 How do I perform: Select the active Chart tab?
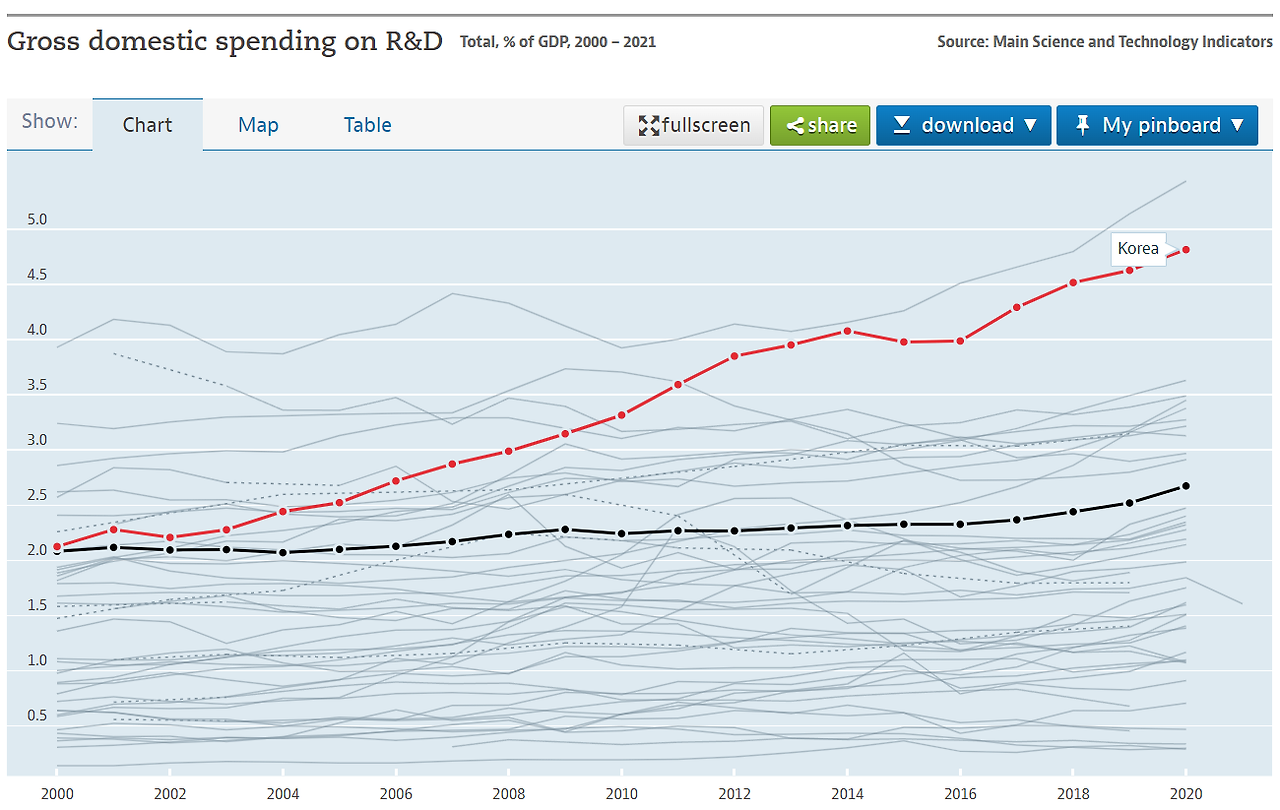(147, 124)
